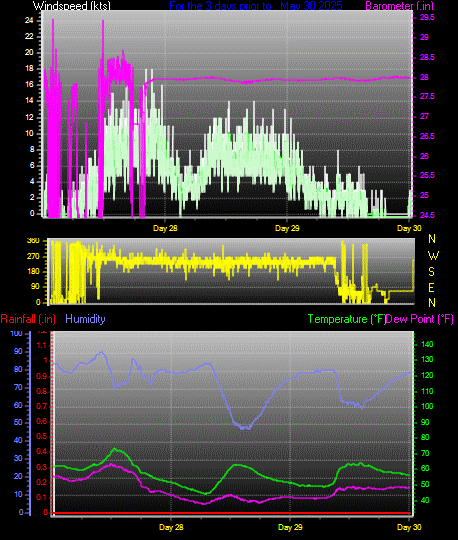The width and height of the screenshot is (458, 540).
Task: Click the Humidity legend label
Action: pyautogui.click(x=85, y=319)
